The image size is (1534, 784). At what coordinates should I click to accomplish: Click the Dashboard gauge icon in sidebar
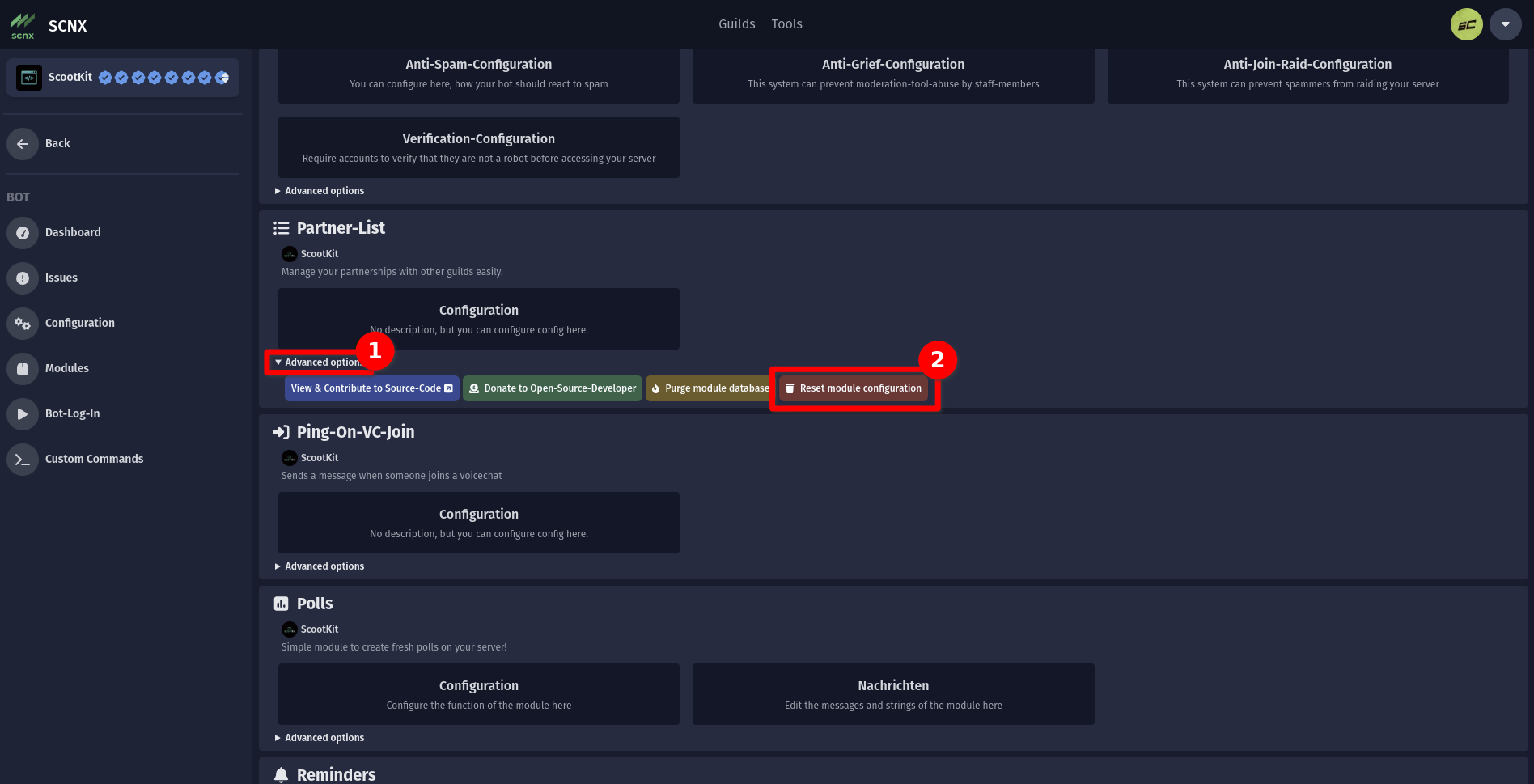[x=23, y=233]
